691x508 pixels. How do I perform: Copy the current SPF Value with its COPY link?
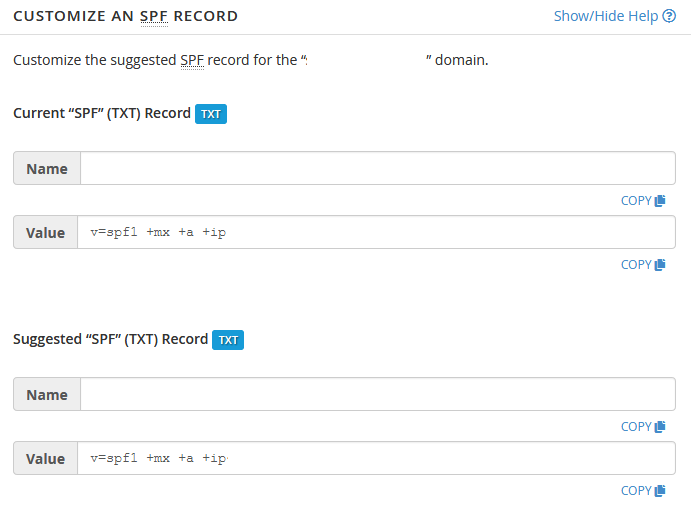(643, 265)
